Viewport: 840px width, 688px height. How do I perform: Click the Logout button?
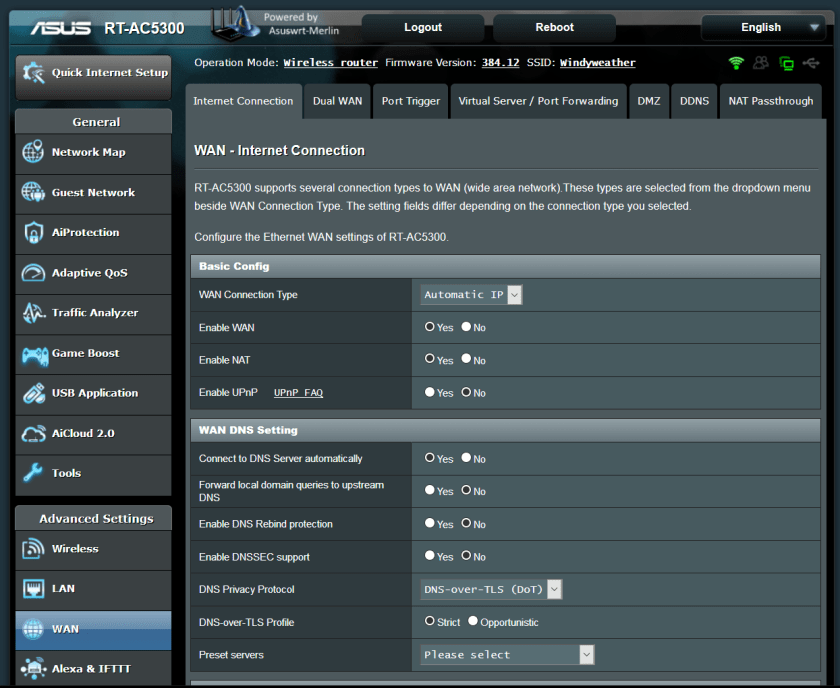pos(422,27)
